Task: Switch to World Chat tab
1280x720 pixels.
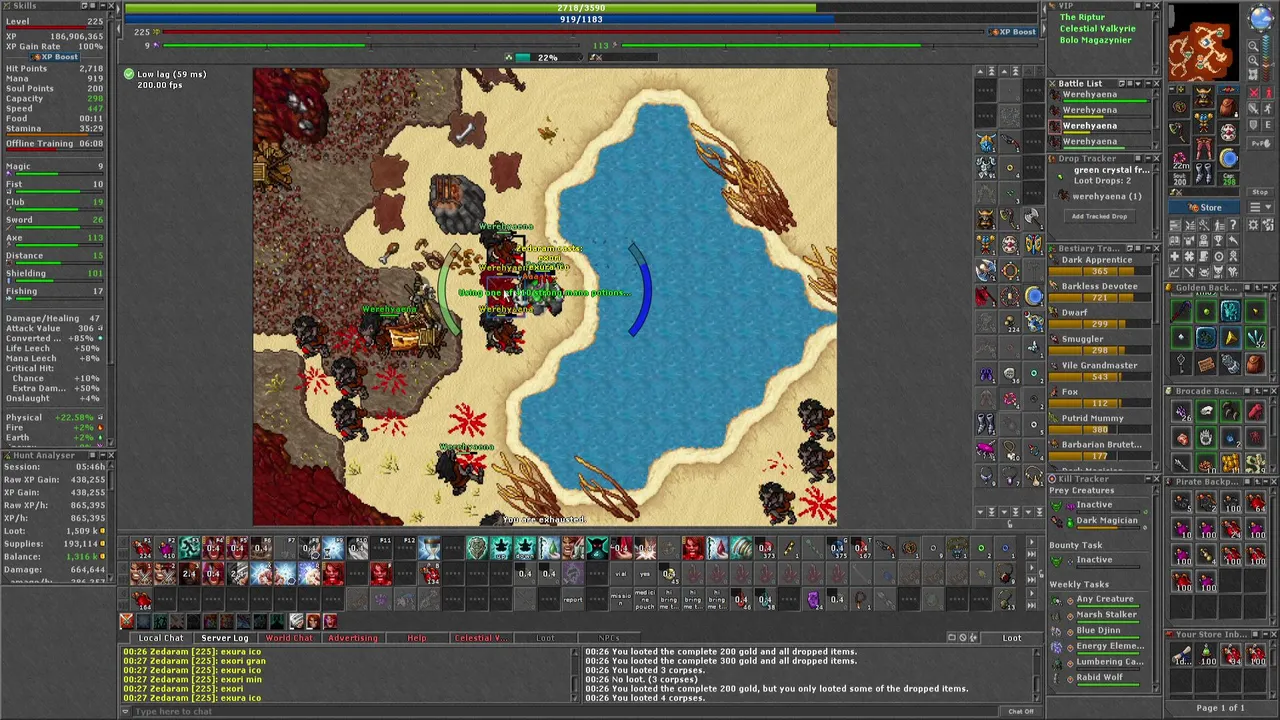Action: coord(289,638)
